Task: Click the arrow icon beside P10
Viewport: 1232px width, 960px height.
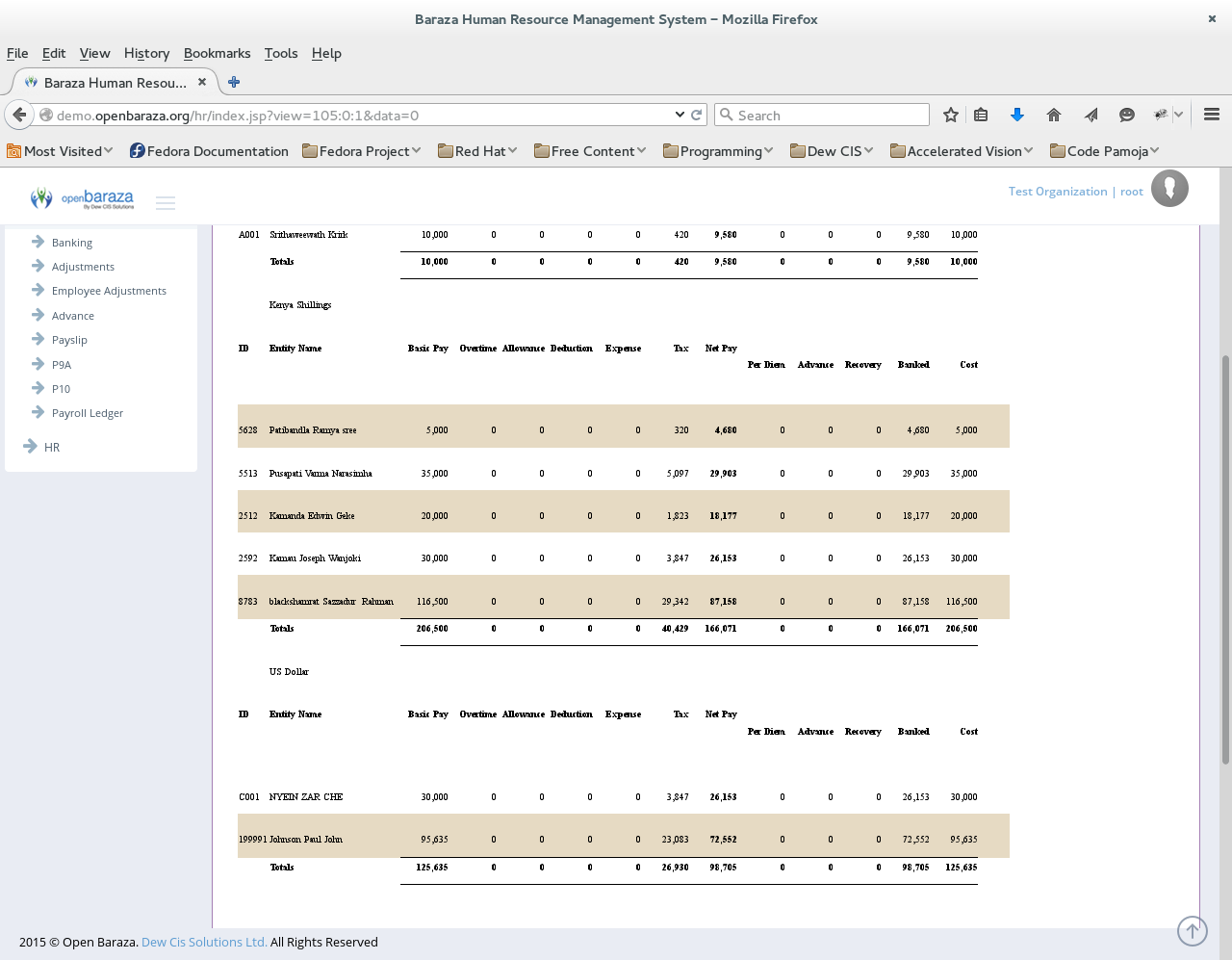Action: pos(38,388)
